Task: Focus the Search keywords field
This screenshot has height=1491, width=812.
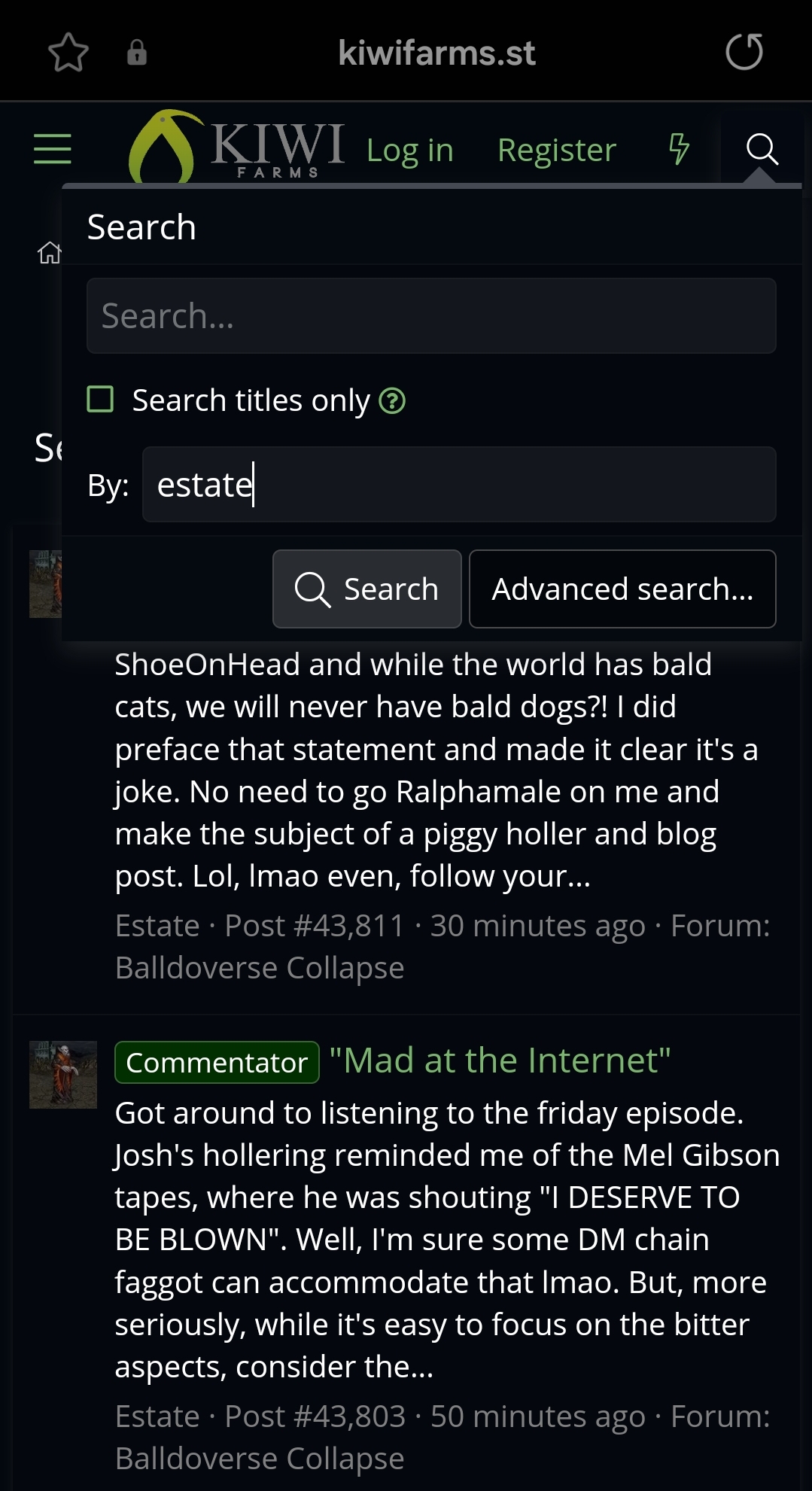Action: (x=431, y=316)
